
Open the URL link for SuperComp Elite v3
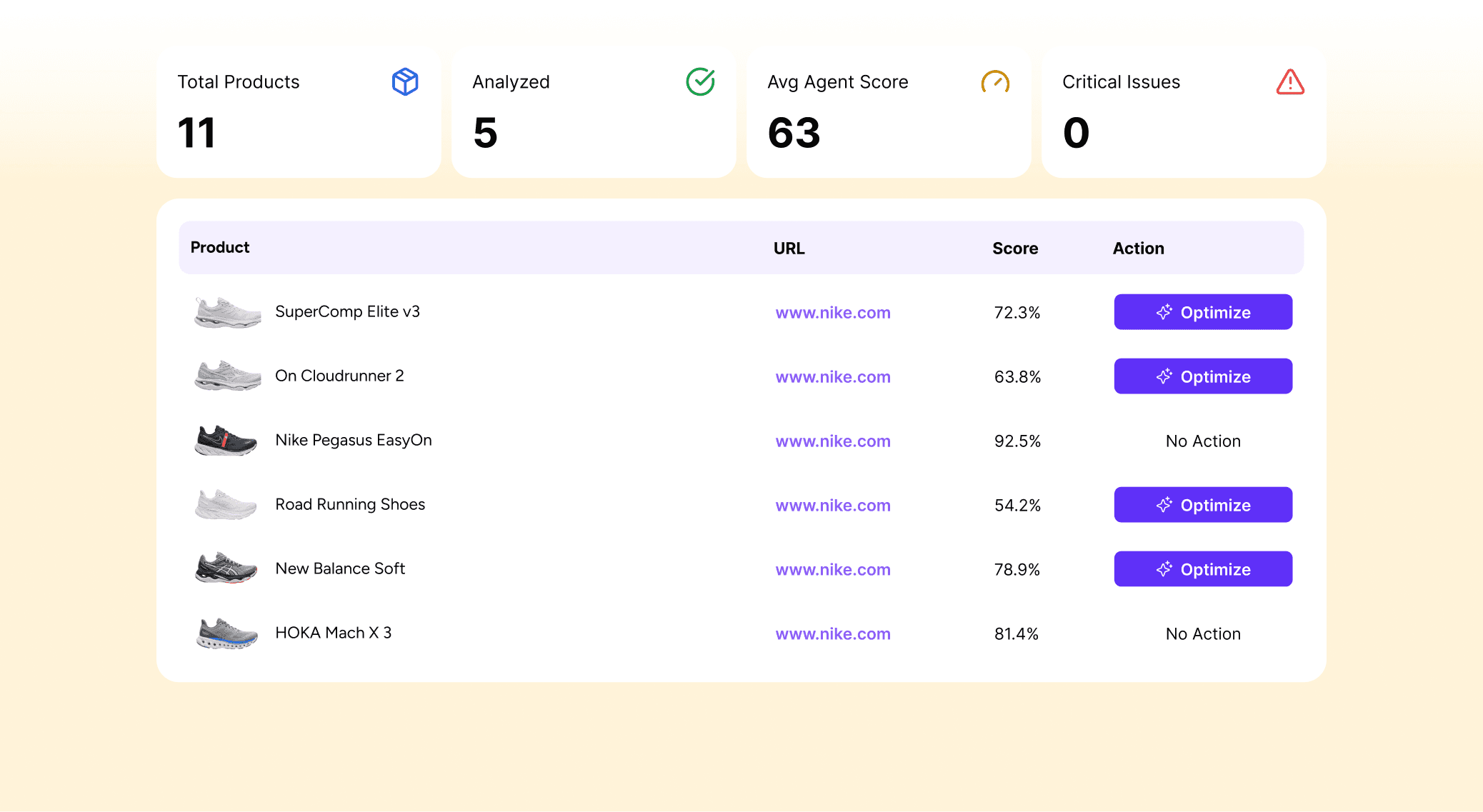(833, 313)
